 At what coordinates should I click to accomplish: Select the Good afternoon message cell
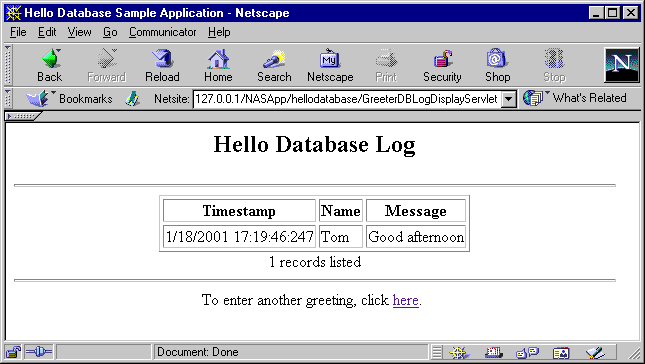click(416, 236)
